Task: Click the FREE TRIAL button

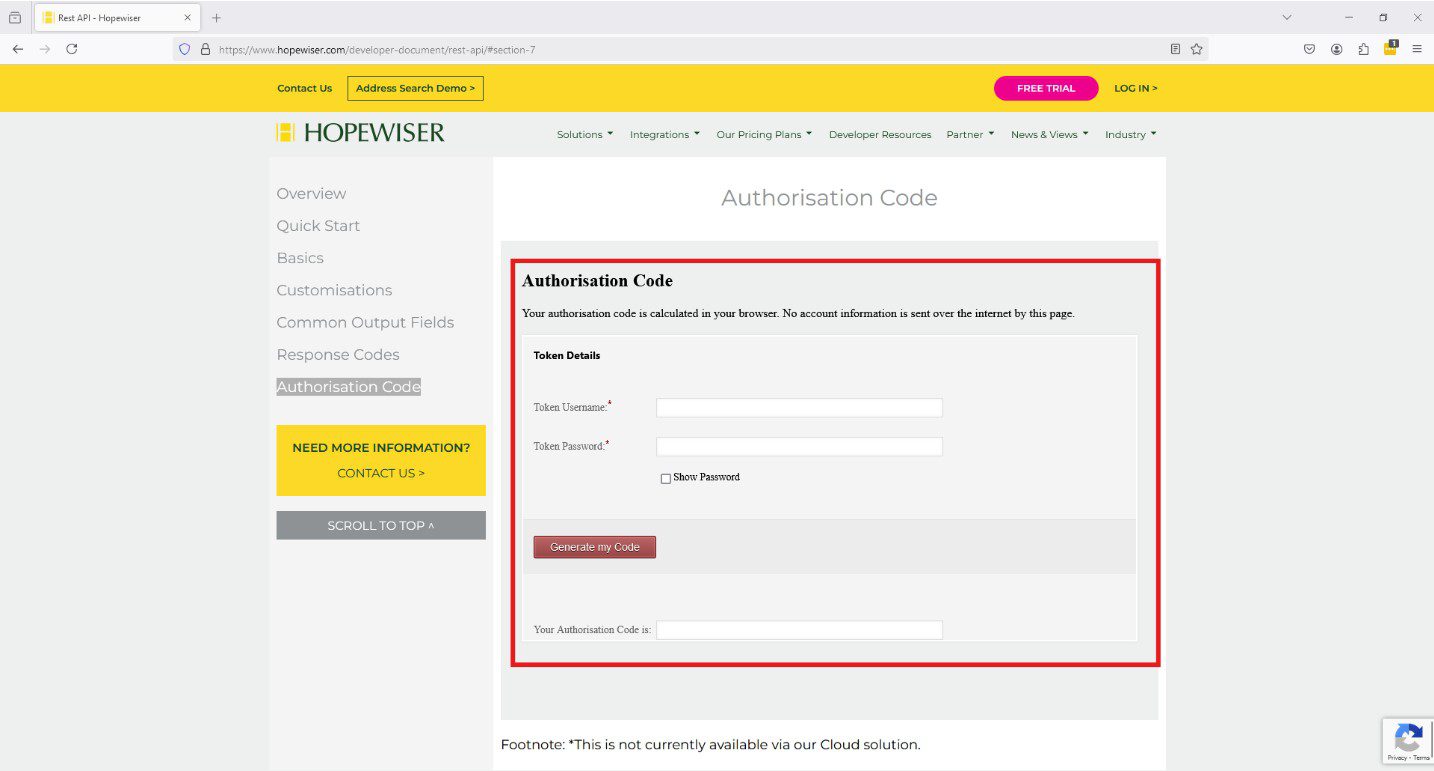Action: click(1046, 88)
